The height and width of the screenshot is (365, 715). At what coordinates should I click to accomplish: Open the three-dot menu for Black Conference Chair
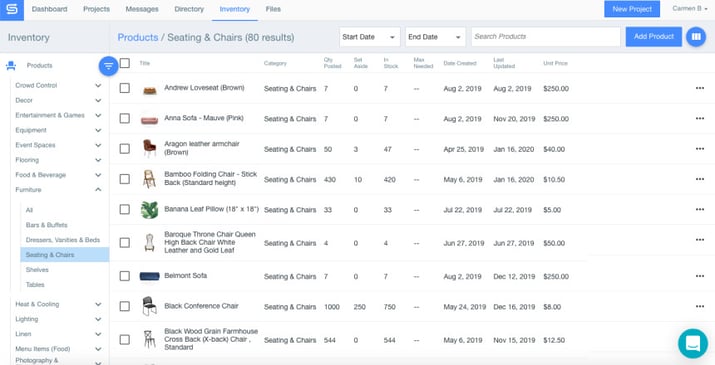[699, 306]
